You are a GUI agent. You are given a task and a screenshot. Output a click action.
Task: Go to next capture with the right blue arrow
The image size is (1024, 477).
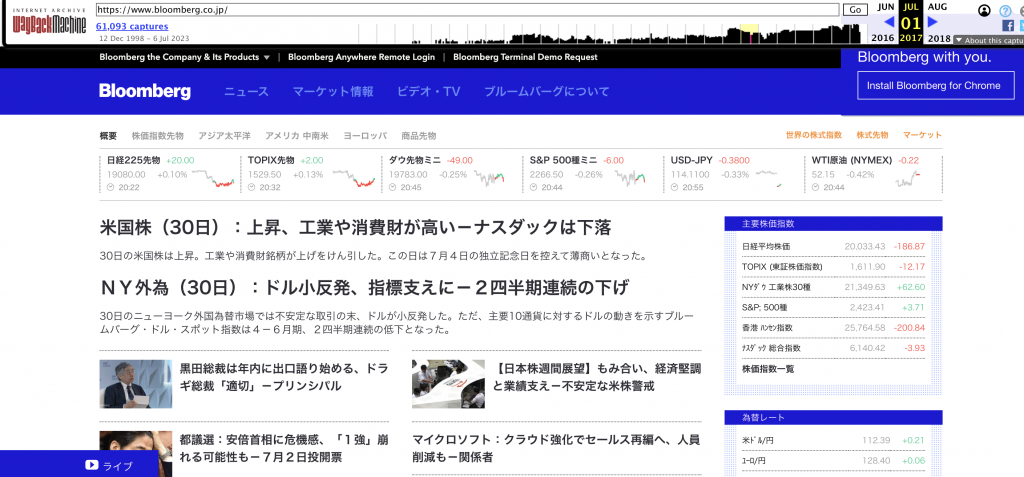933,22
